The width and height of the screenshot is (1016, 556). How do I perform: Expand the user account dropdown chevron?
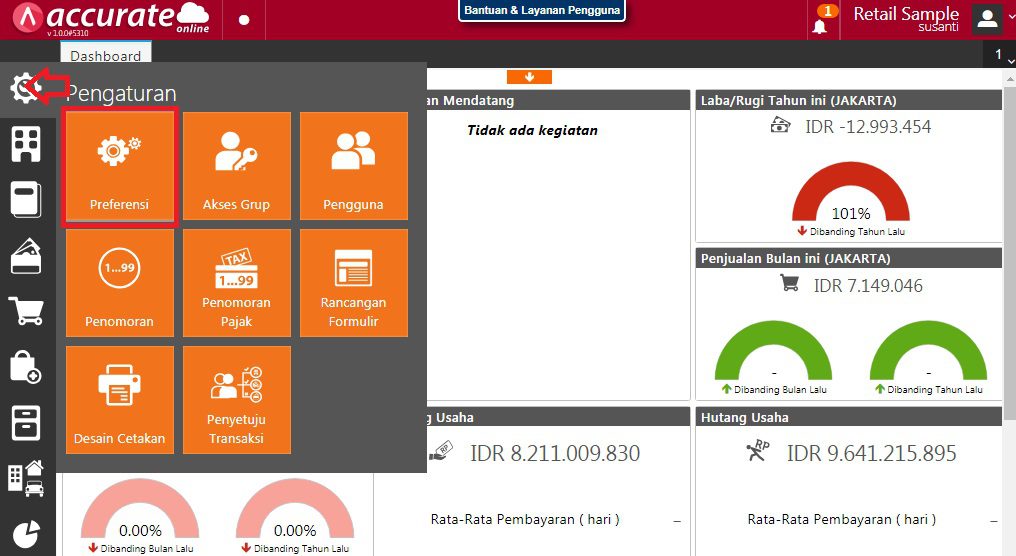[1011, 17]
